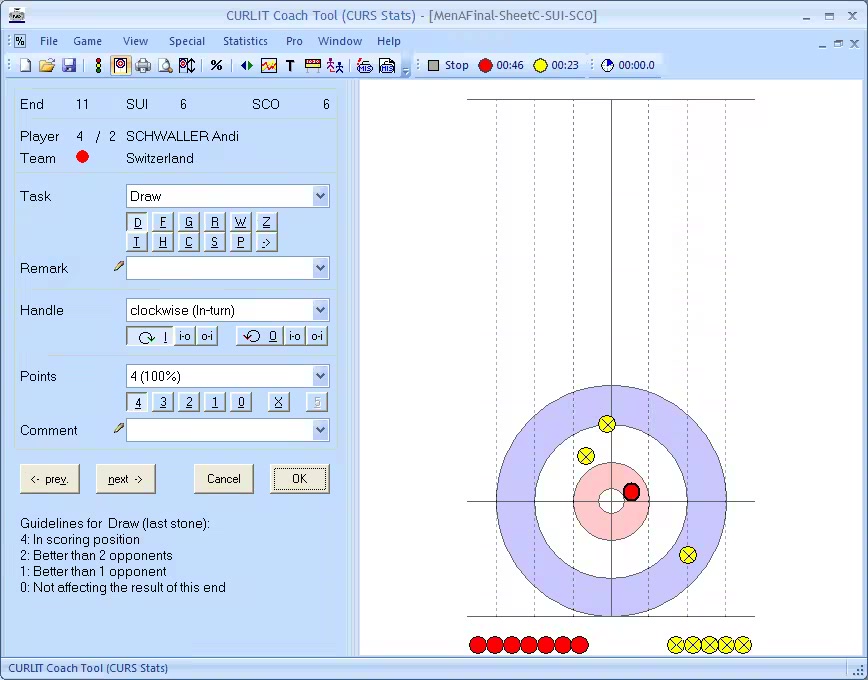The height and width of the screenshot is (680, 868).
Task: Click the red stone near the button
Action: pyautogui.click(x=631, y=492)
